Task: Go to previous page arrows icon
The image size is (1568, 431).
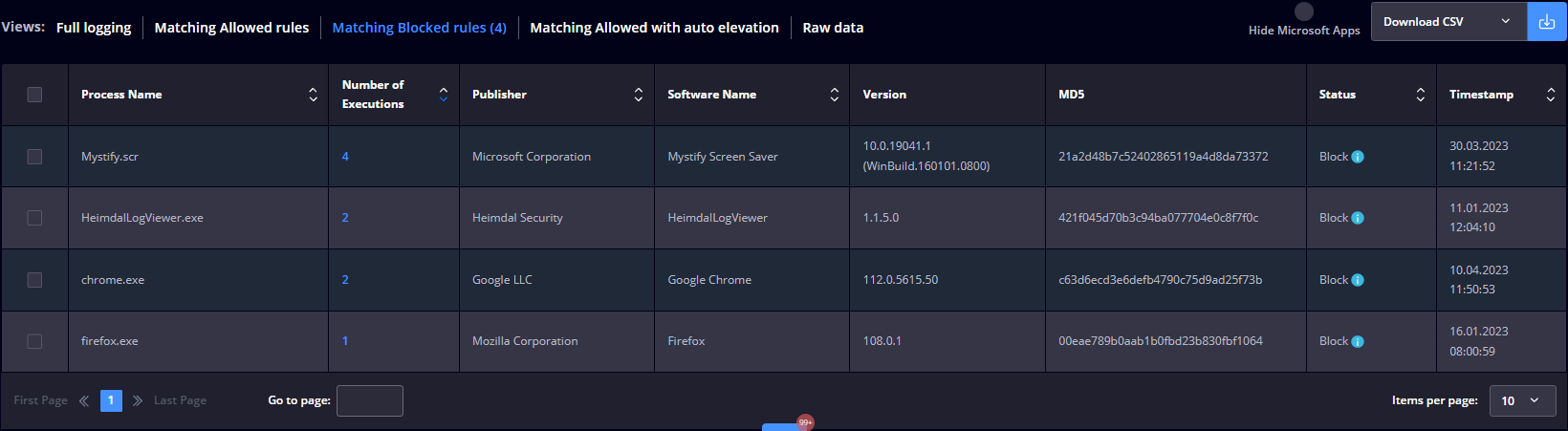Action: (84, 400)
